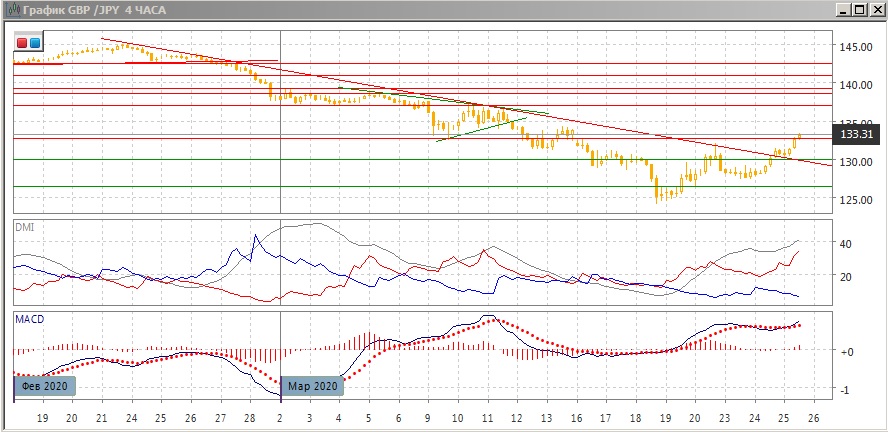Click the -1 level on MACD scale

coord(845,390)
